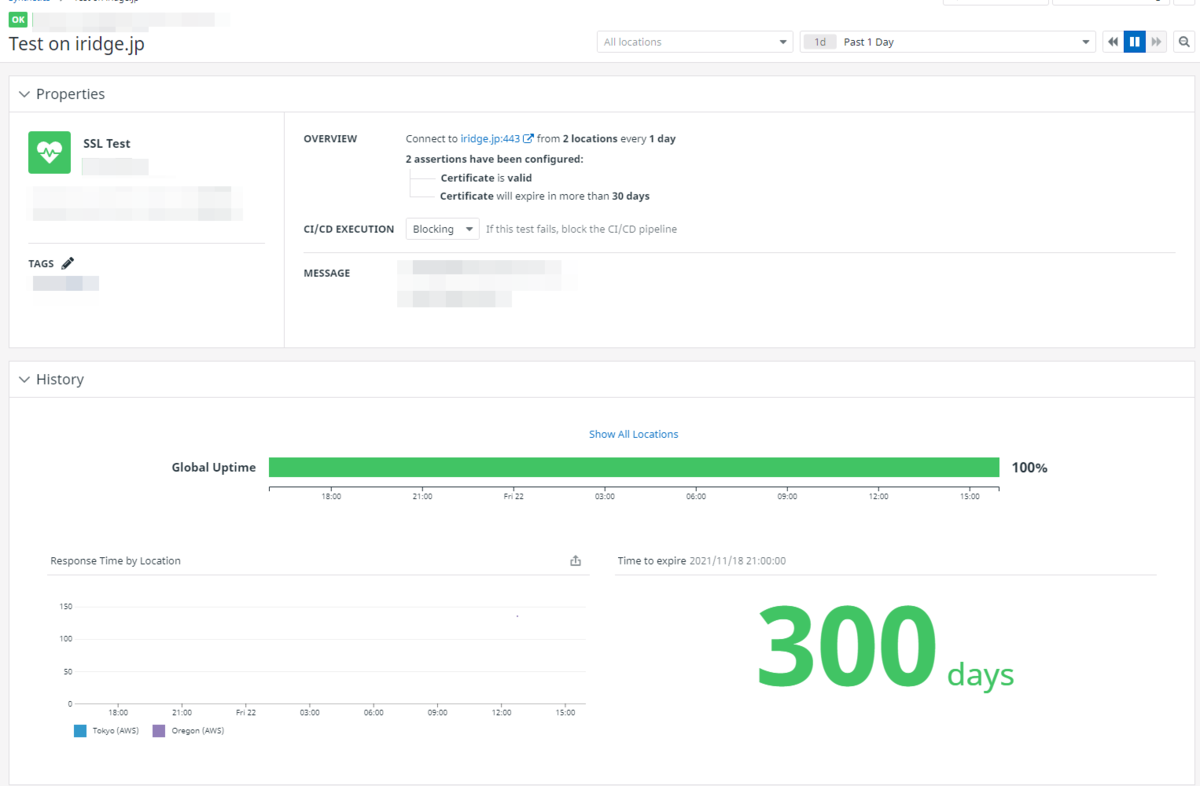Viewport: 1200px width, 786px height.
Task: Edit tags with the pencil icon
Action: pyautogui.click(x=68, y=263)
